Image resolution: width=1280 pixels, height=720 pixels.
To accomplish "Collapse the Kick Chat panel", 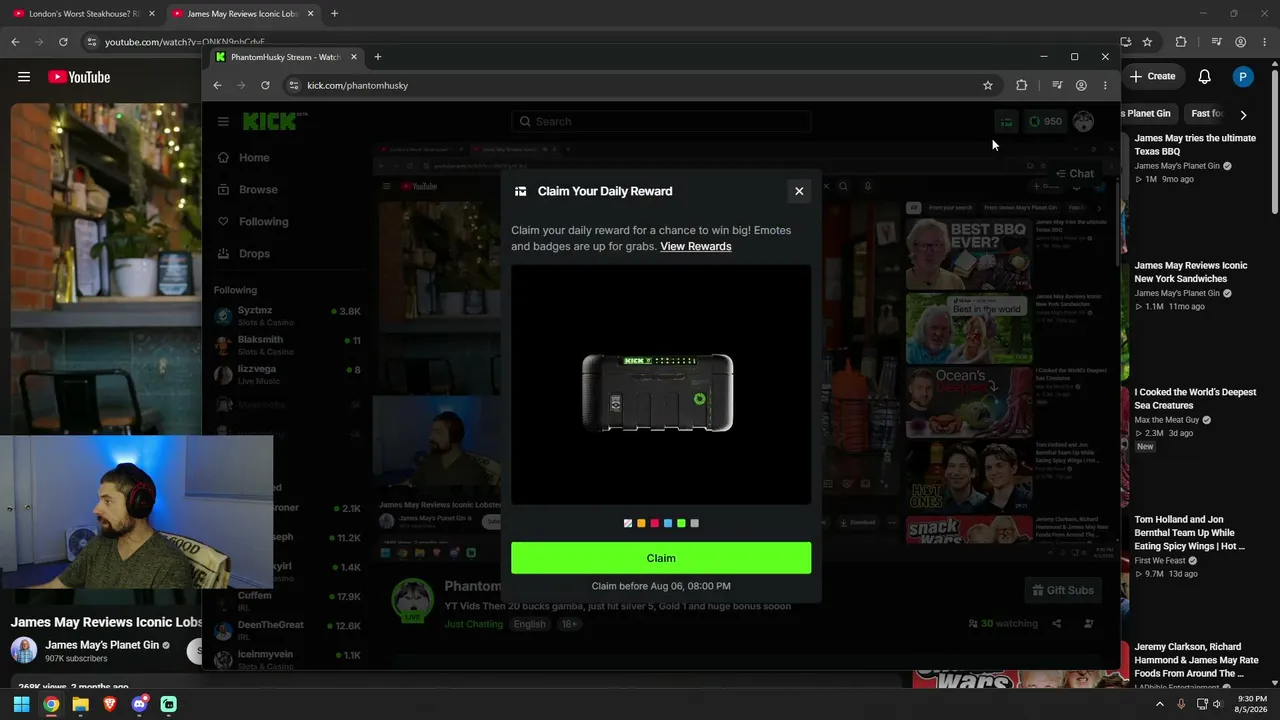I will pyautogui.click(x=1075, y=173).
